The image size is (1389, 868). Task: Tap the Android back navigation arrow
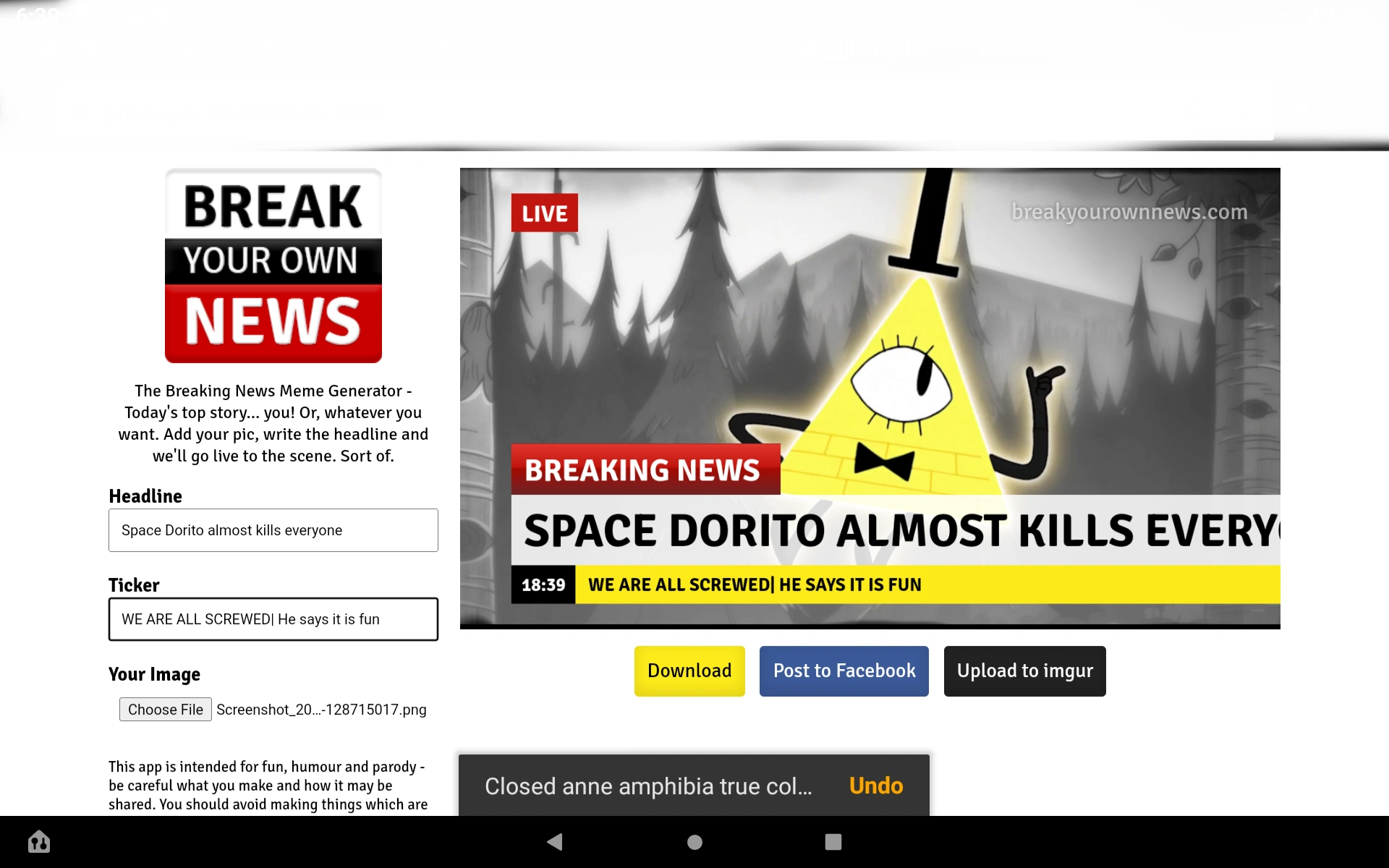click(554, 842)
